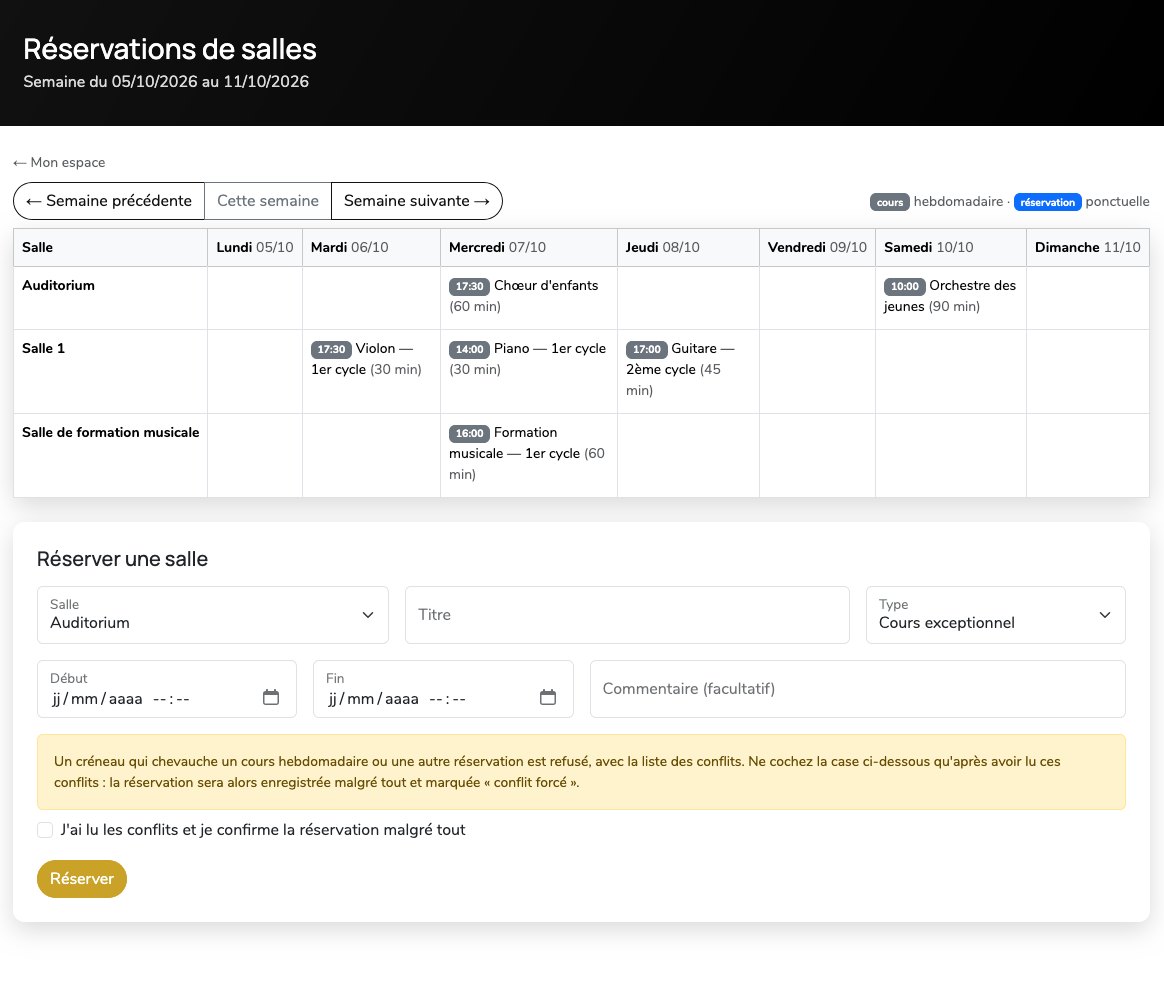
Task: Click the confirmation checkbox label text
Action: [263, 830]
